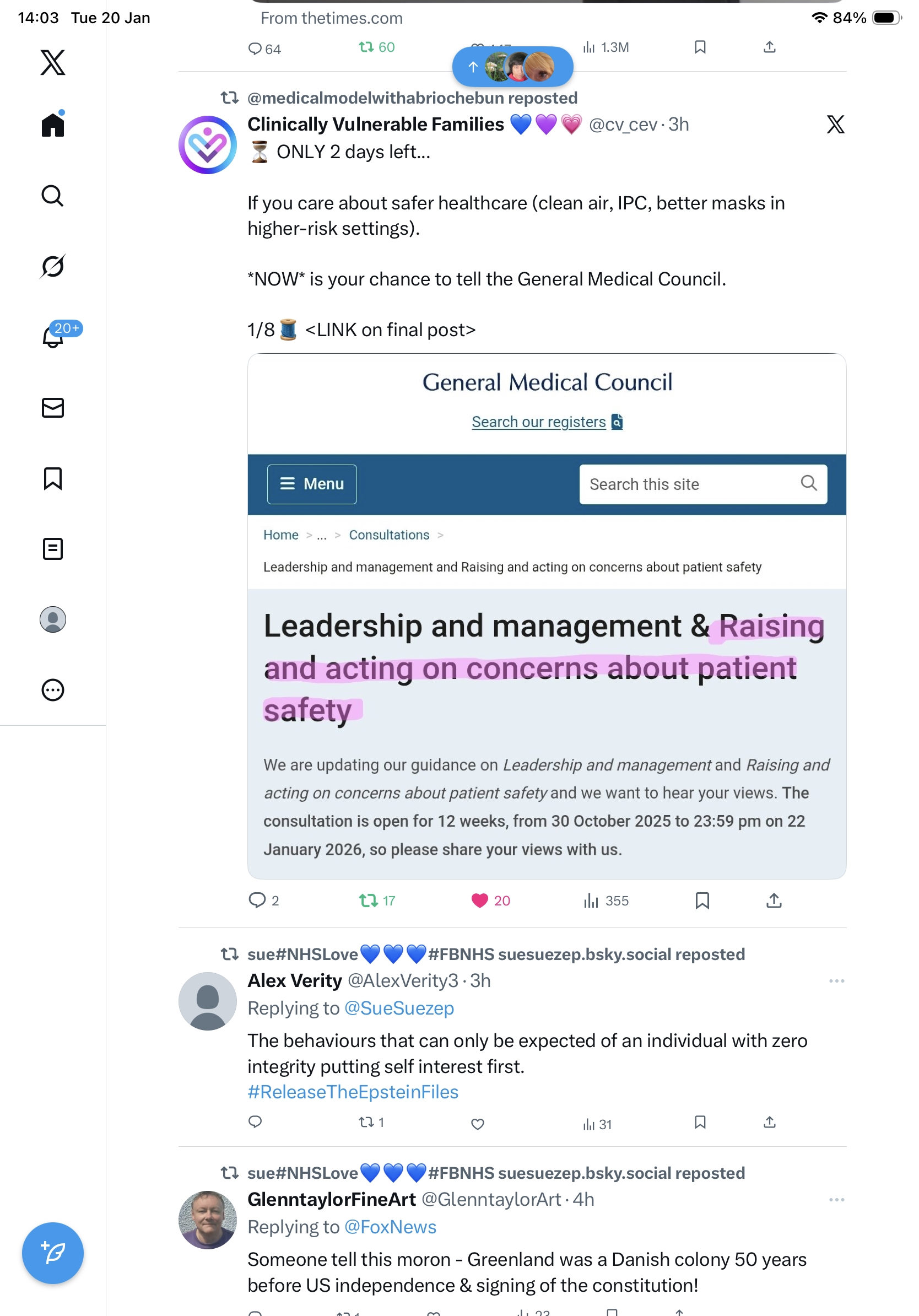Undo repost on Clinically Vulnerable Families post

(368, 900)
